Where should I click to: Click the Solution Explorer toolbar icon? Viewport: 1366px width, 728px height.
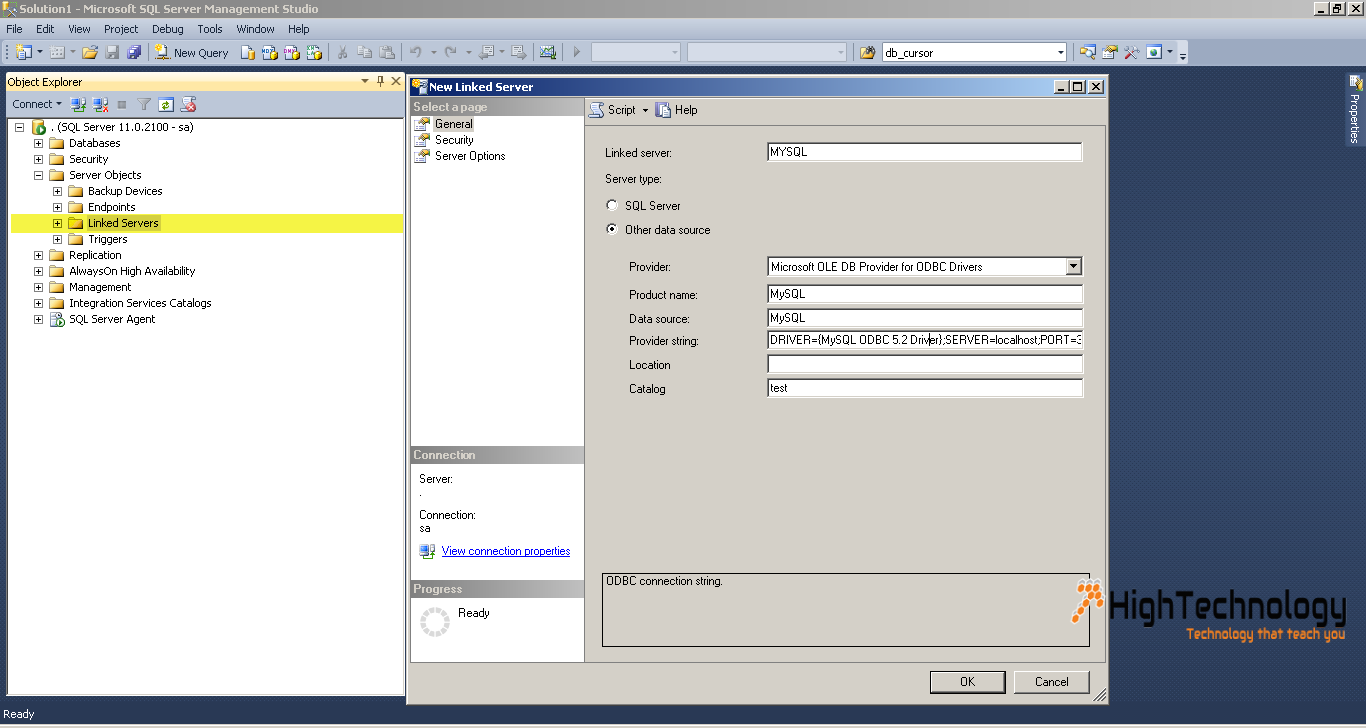(x=1087, y=52)
